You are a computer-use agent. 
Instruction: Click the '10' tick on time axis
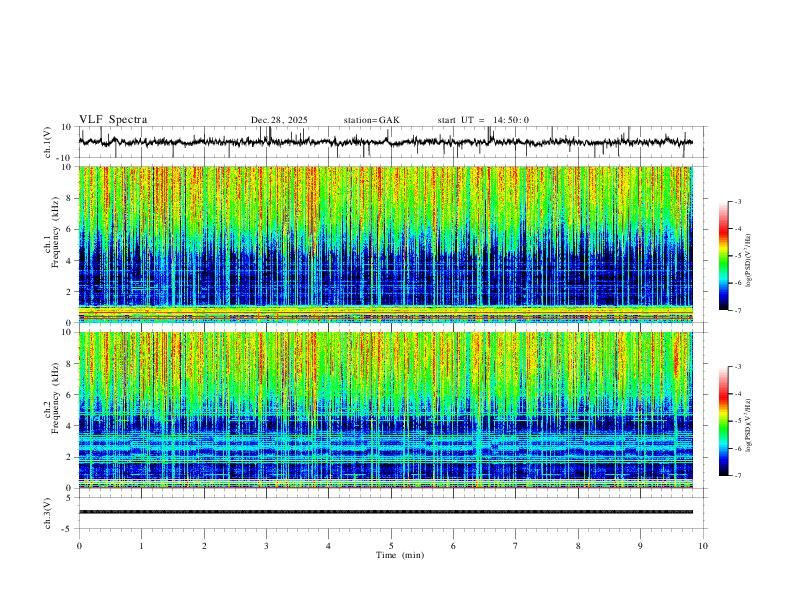703,546
